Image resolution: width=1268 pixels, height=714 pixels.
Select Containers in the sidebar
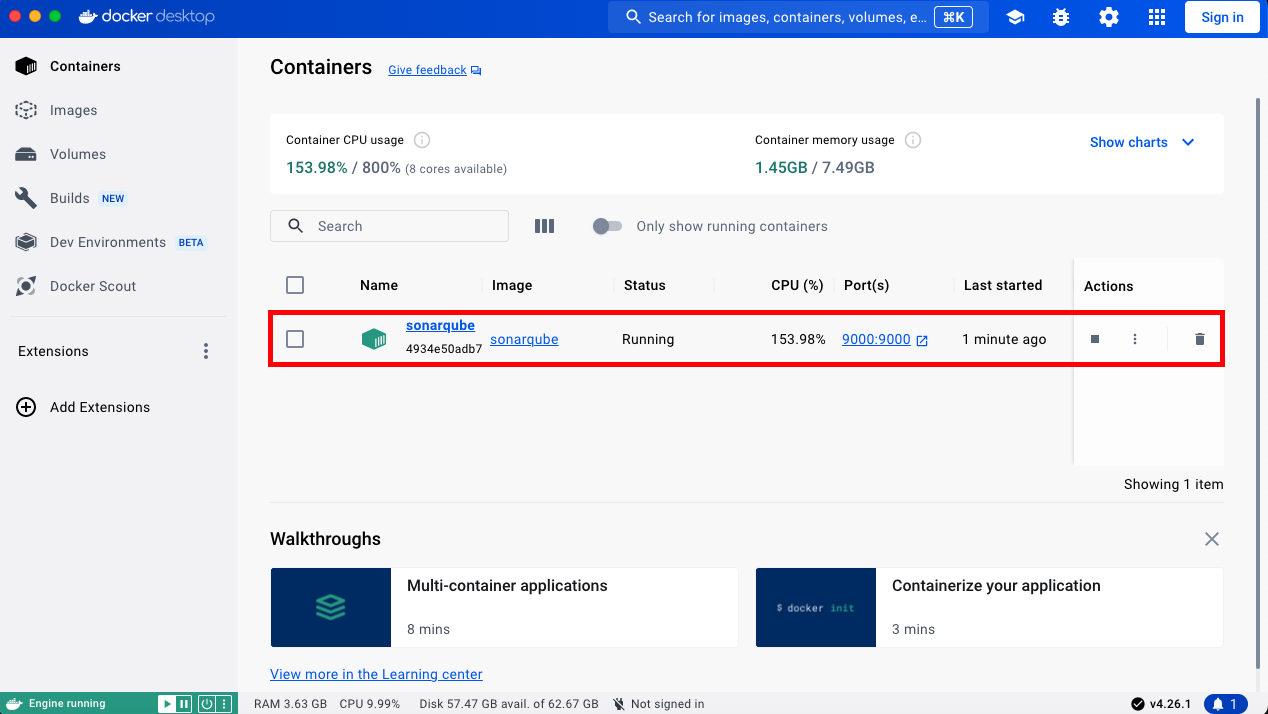[119, 66]
